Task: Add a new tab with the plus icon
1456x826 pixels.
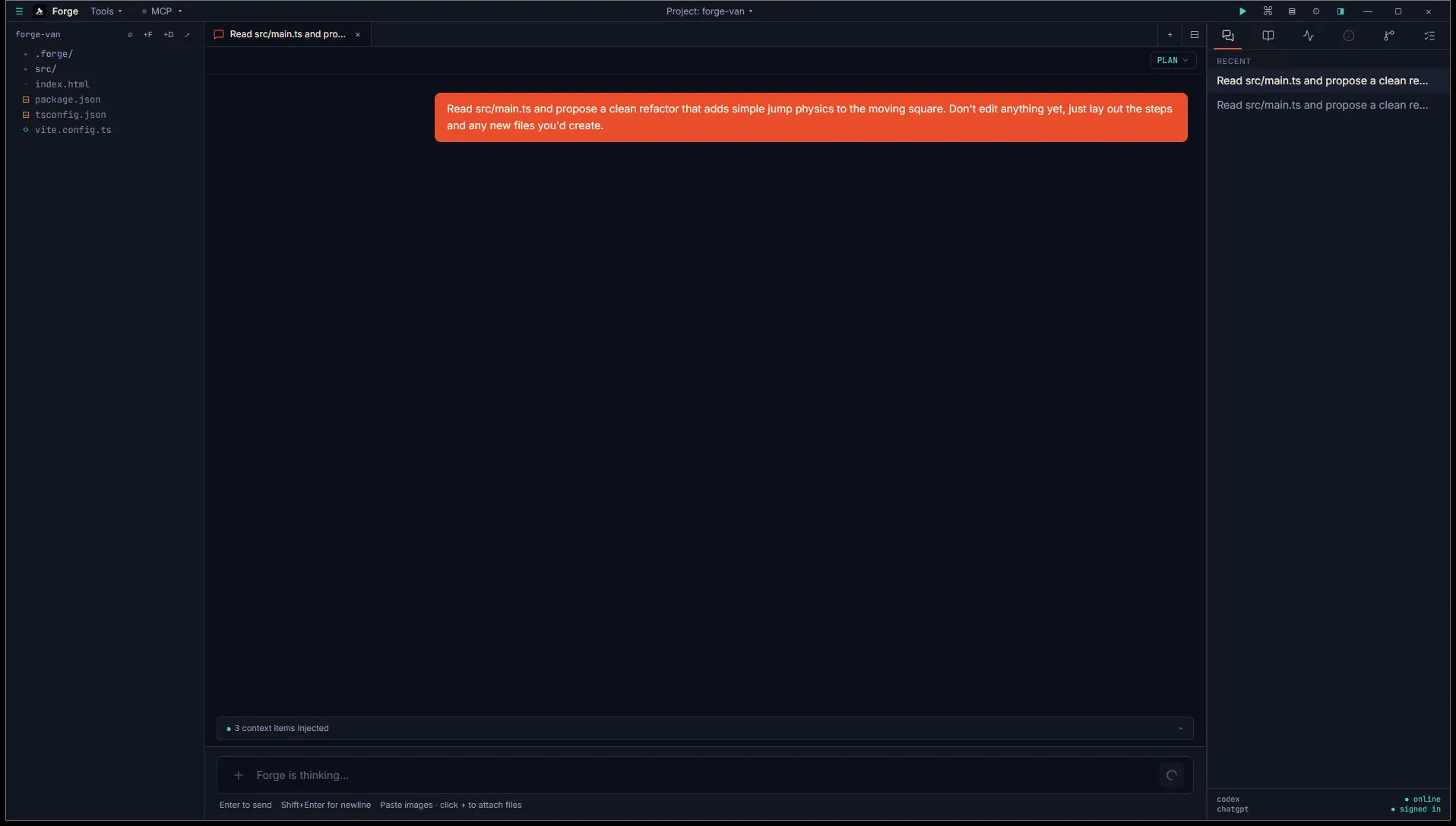Action: (1170, 35)
